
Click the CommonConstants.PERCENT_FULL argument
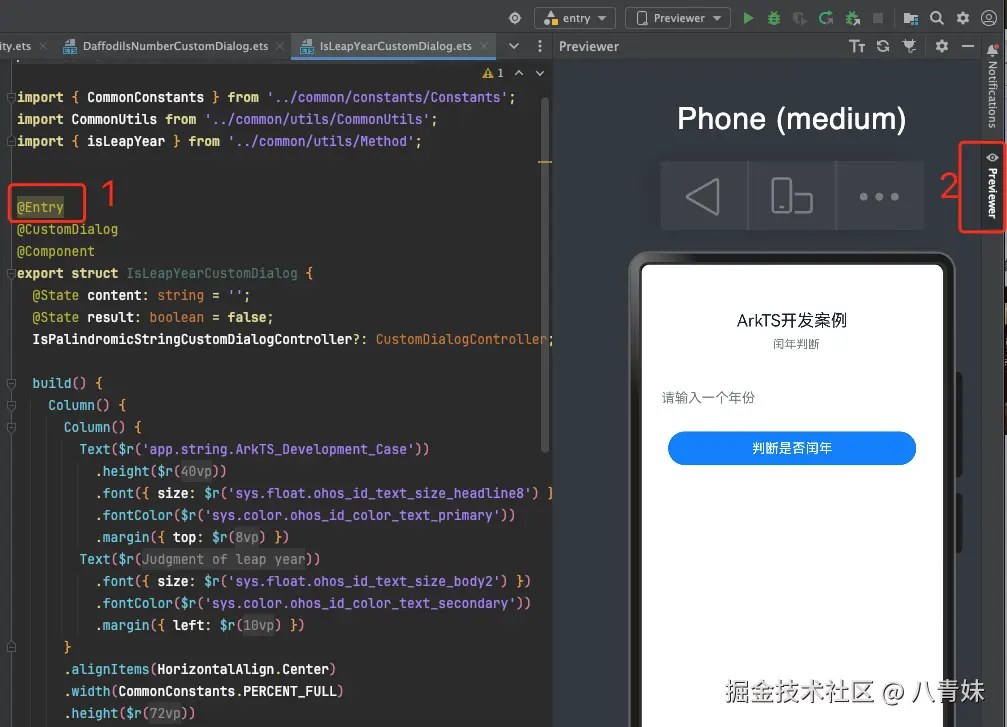pos(227,691)
